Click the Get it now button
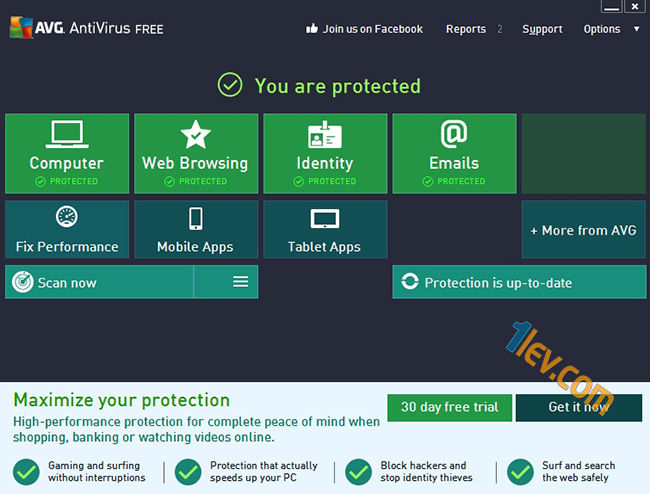 (579, 407)
